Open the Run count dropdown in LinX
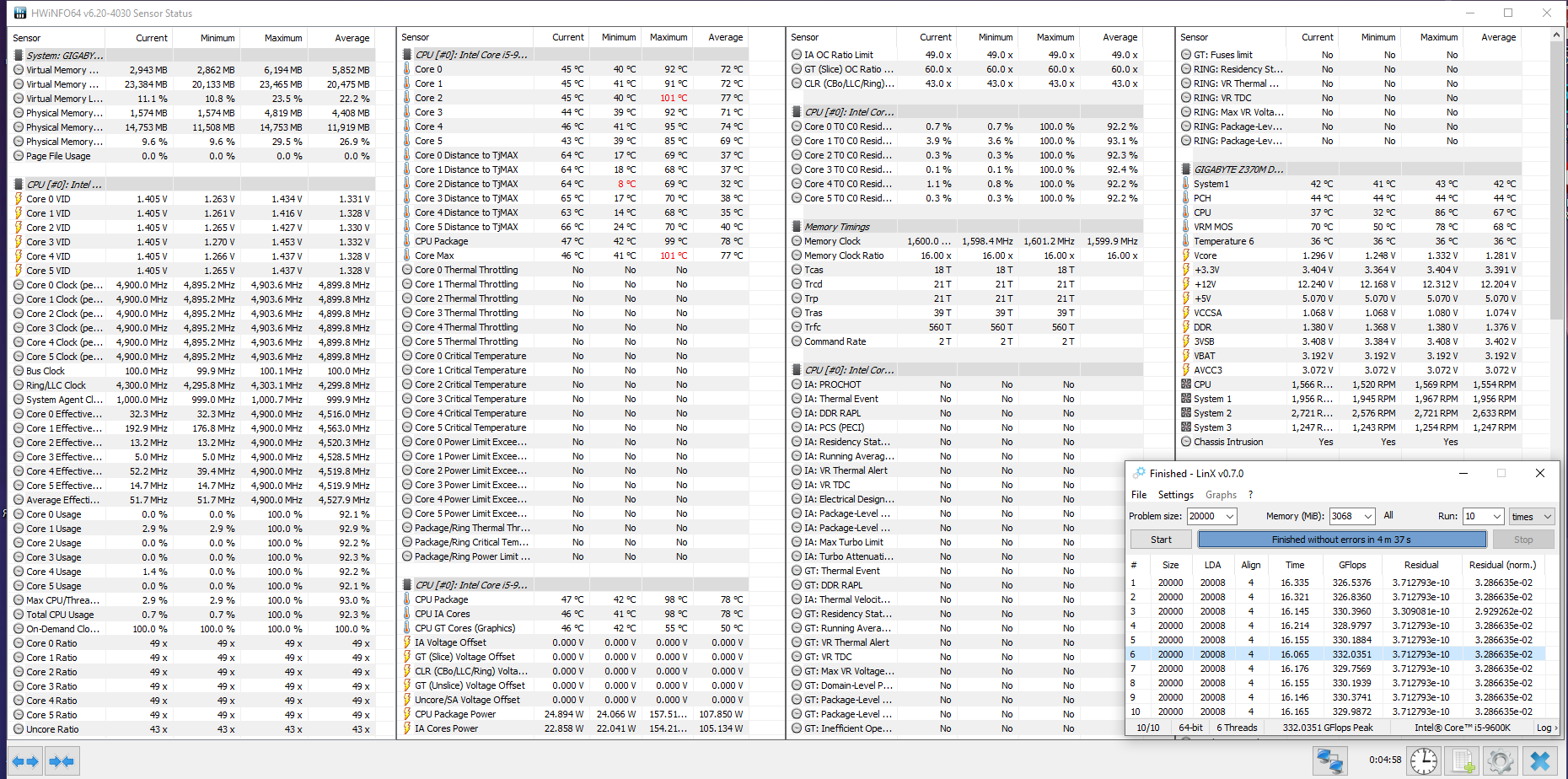1568x779 pixels. pos(1497,516)
